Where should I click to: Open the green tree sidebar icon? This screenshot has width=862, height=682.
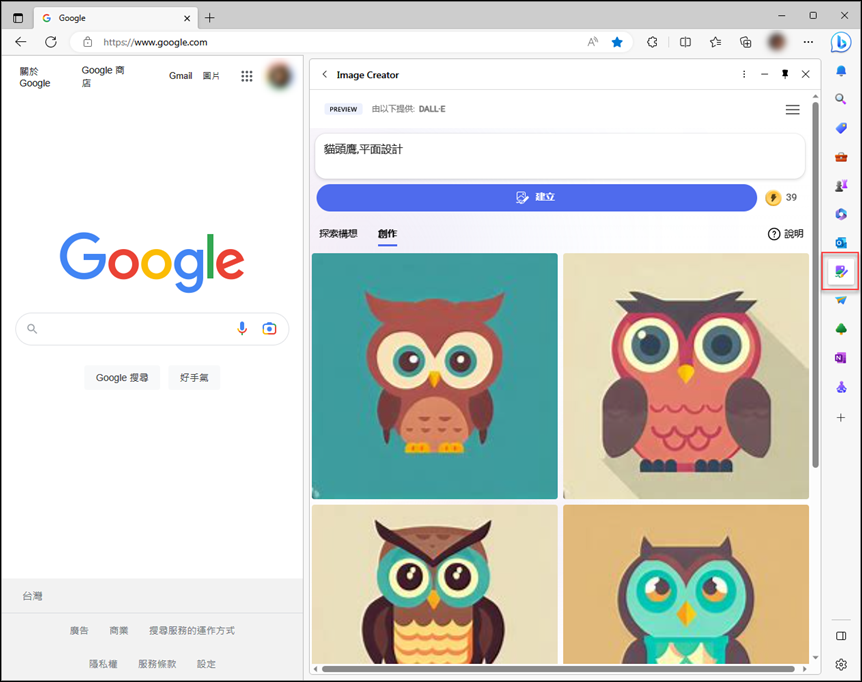841,329
